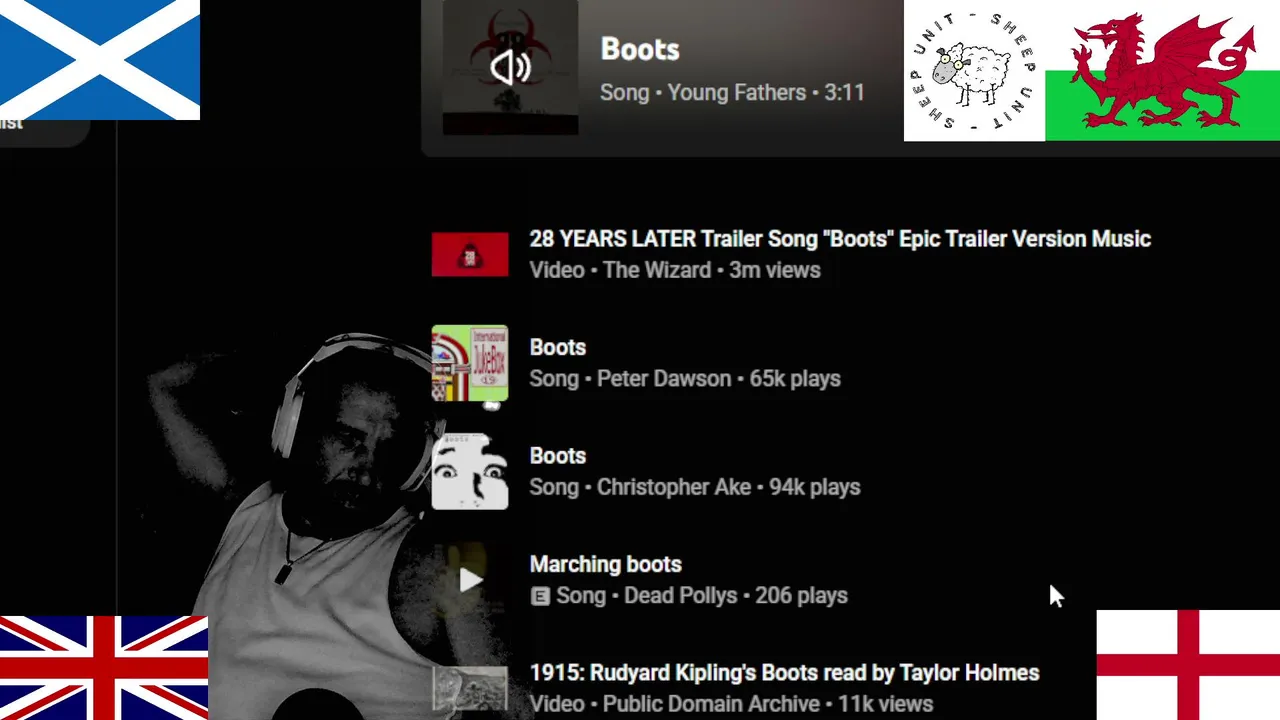The height and width of the screenshot is (720, 1280).
Task: Open the "Marching boots" song title
Action: (x=606, y=564)
